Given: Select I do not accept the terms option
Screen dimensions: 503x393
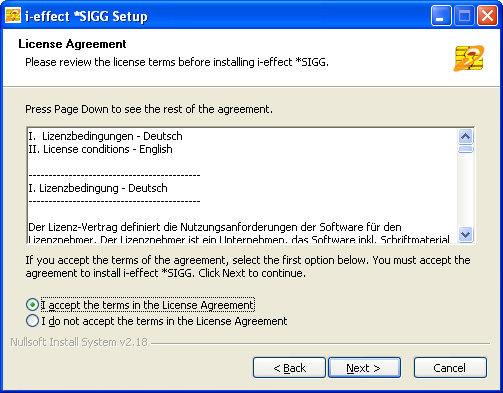Looking at the screenshot, I should click(32, 321).
